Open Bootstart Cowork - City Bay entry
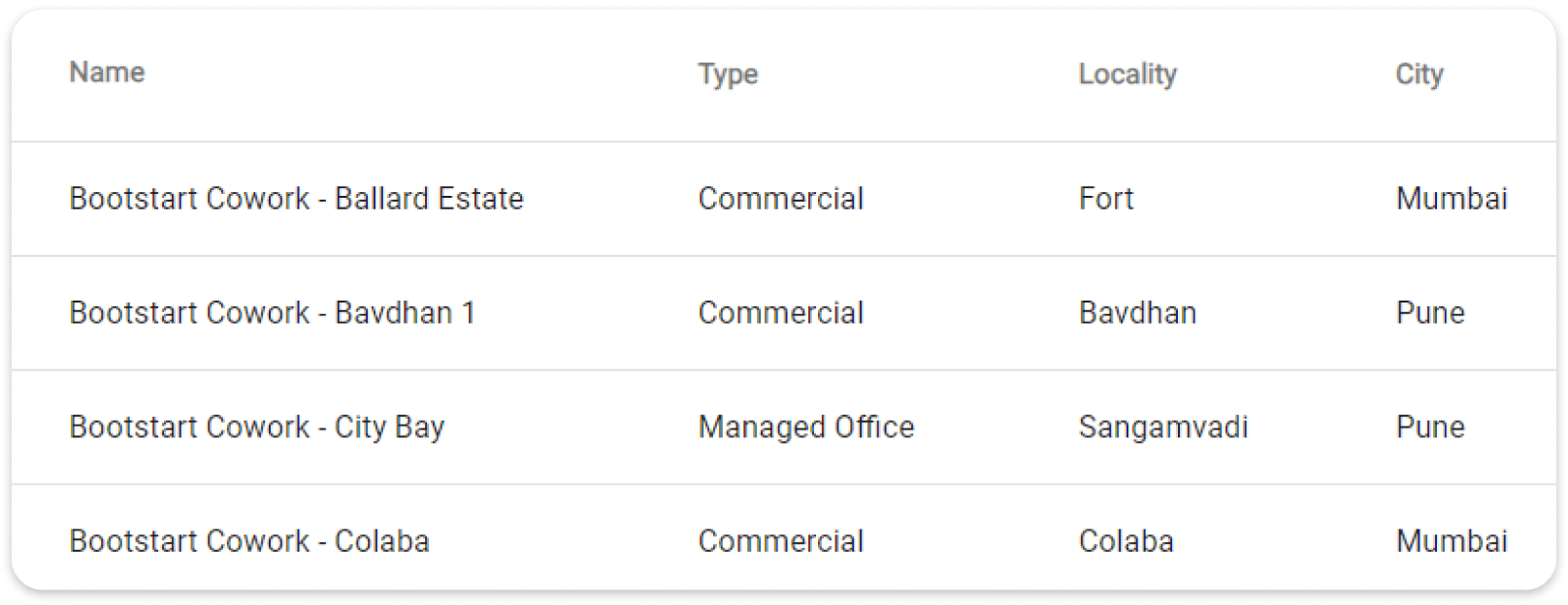Viewport: 1568px width, 605px height. (256, 428)
